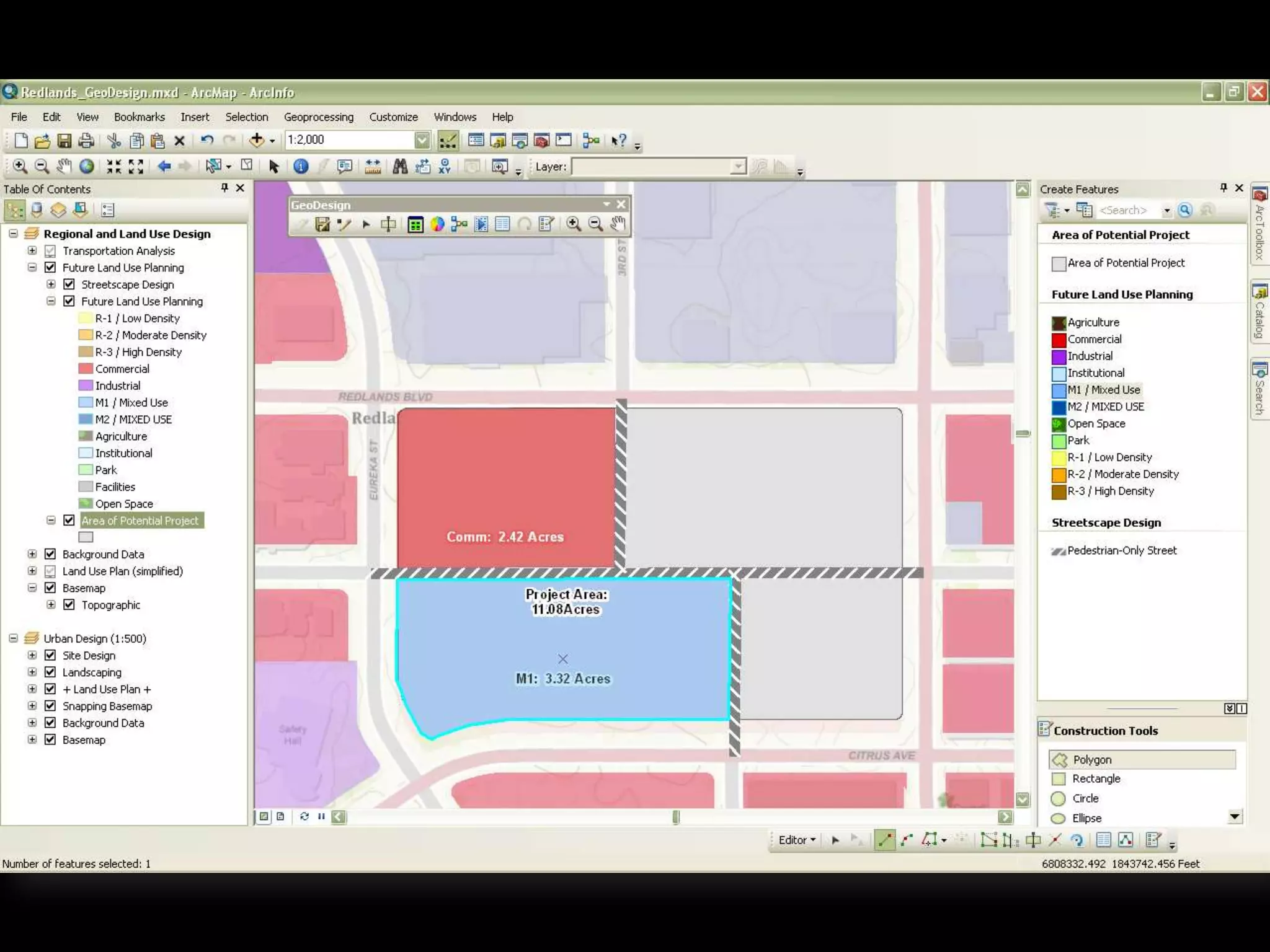Enable the Transportation Analysis layer checkbox
Image resolution: width=1270 pixels, height=952 pixels.
tap(50, 251)
